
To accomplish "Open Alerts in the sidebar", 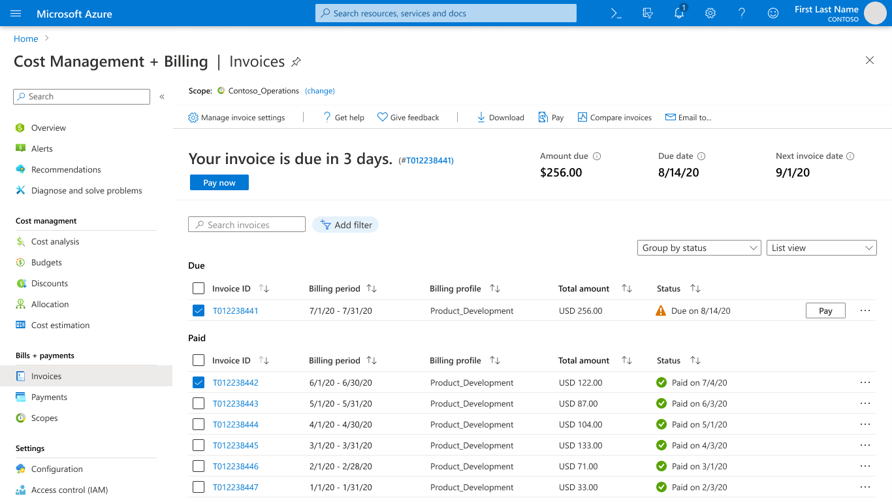I will pos(42,149).
